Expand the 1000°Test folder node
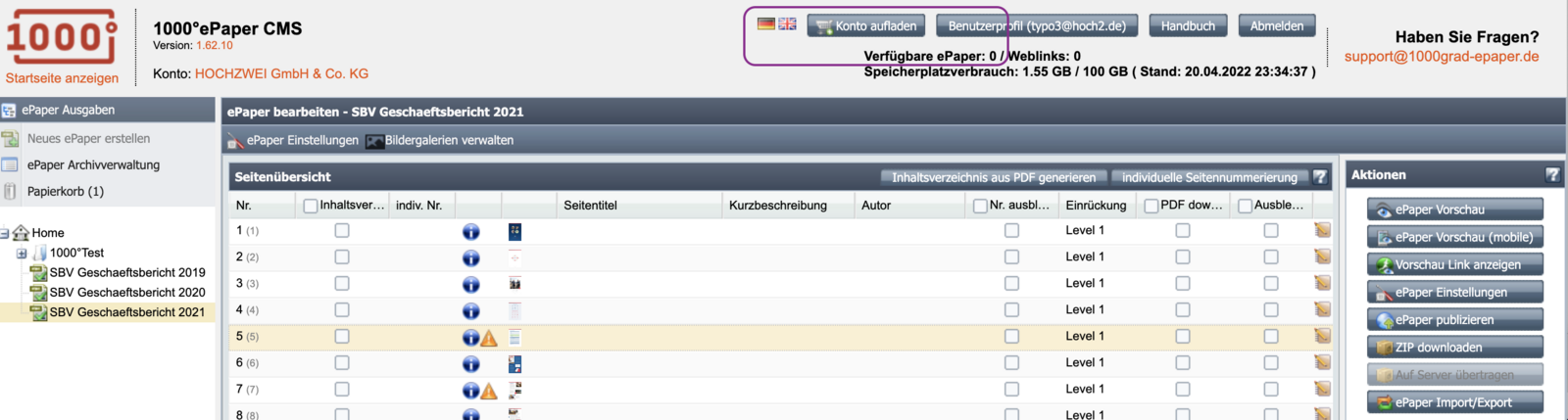This screenshot has width=1568, height=420. click(x=22, y=254)
